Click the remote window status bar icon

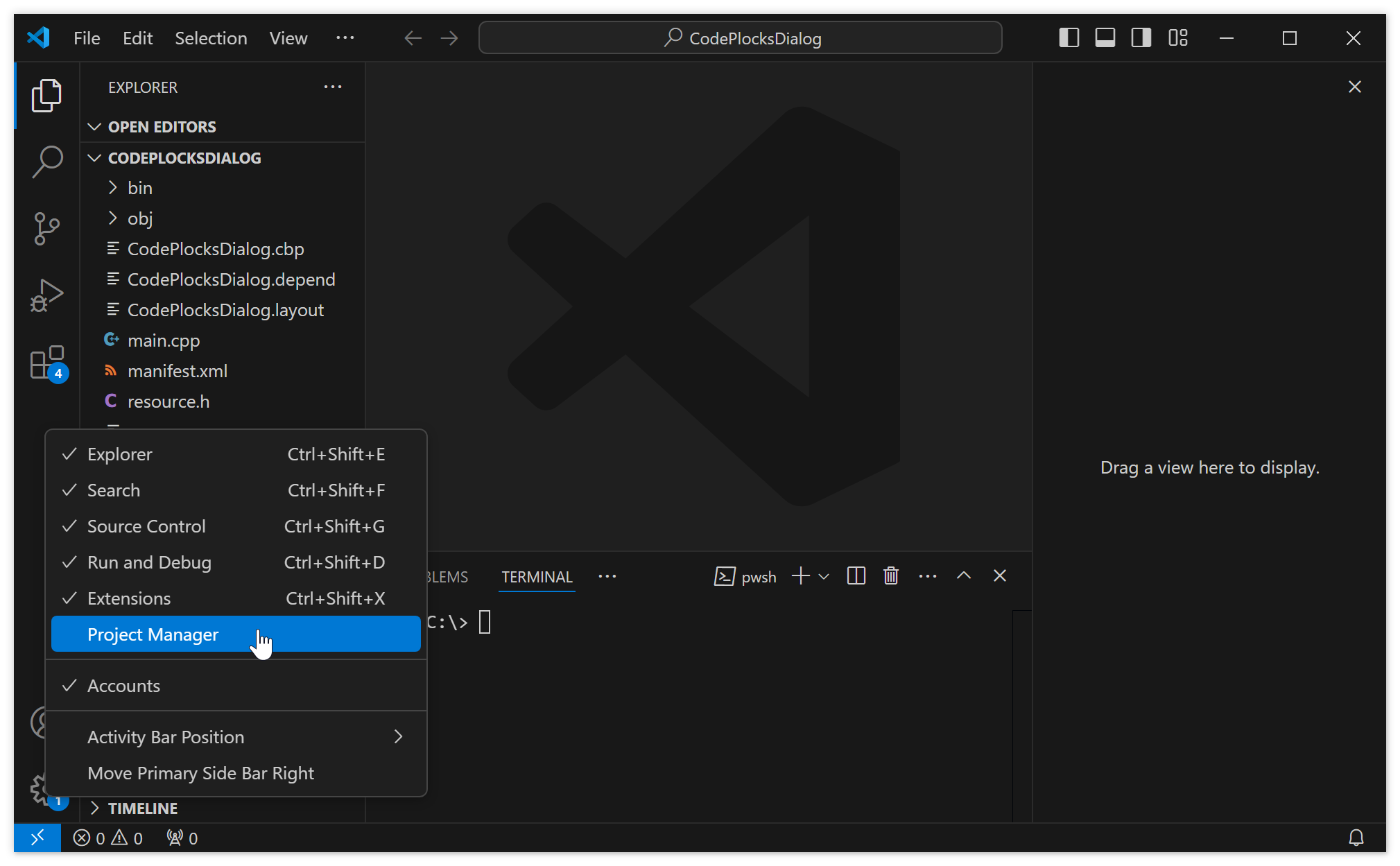[37, 838]
